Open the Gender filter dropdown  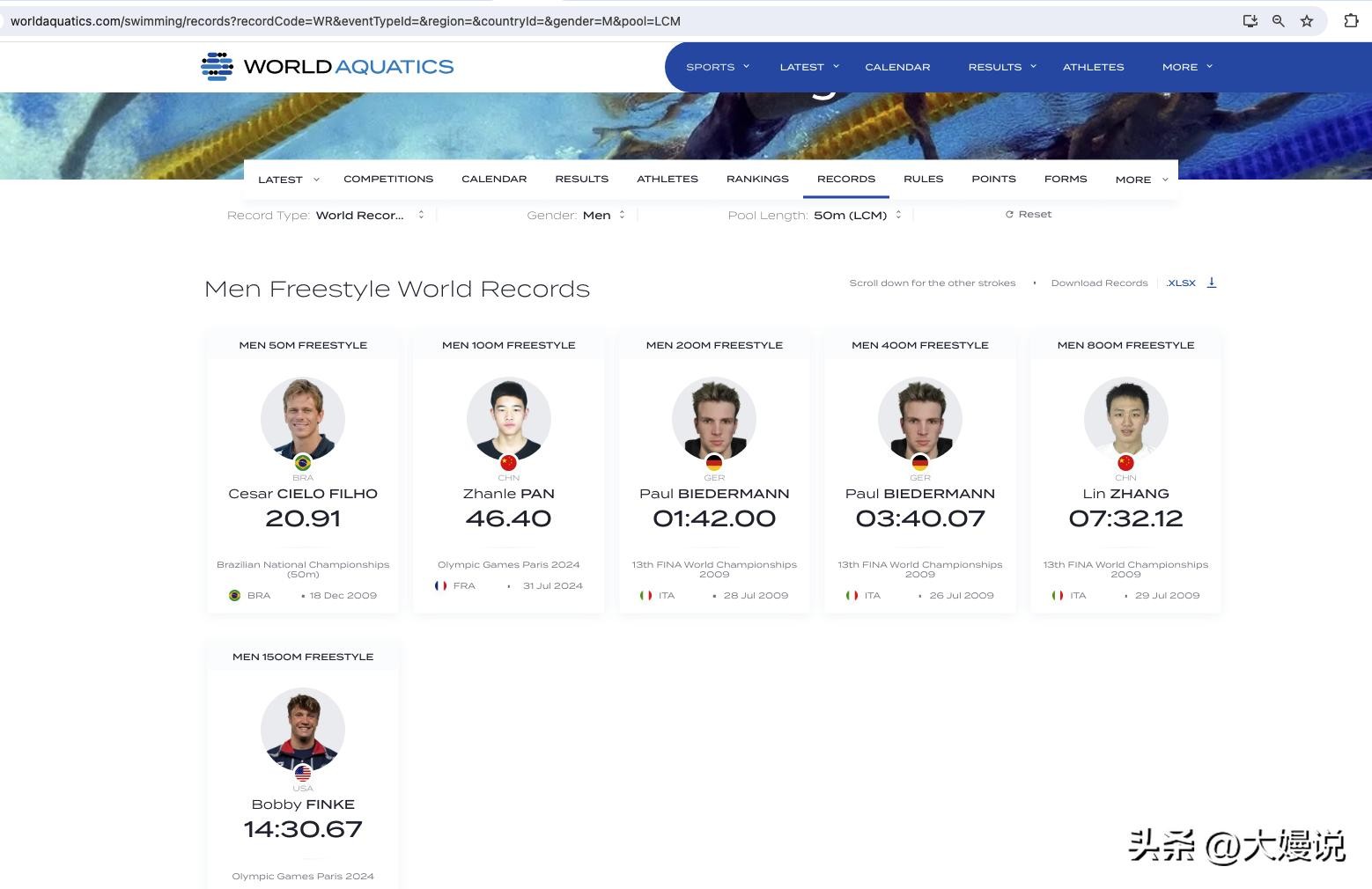click(x=603, y=216)
